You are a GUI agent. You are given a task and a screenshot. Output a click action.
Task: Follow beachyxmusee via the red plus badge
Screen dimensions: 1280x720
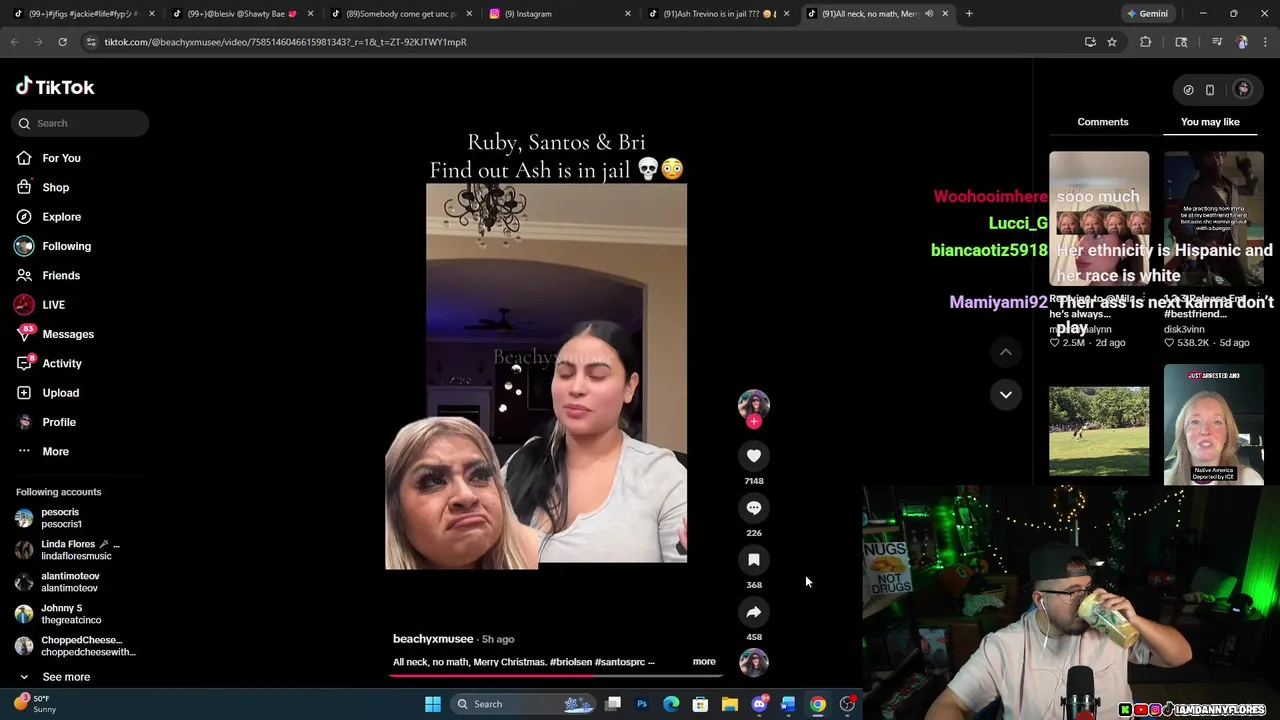coord(754,422)
